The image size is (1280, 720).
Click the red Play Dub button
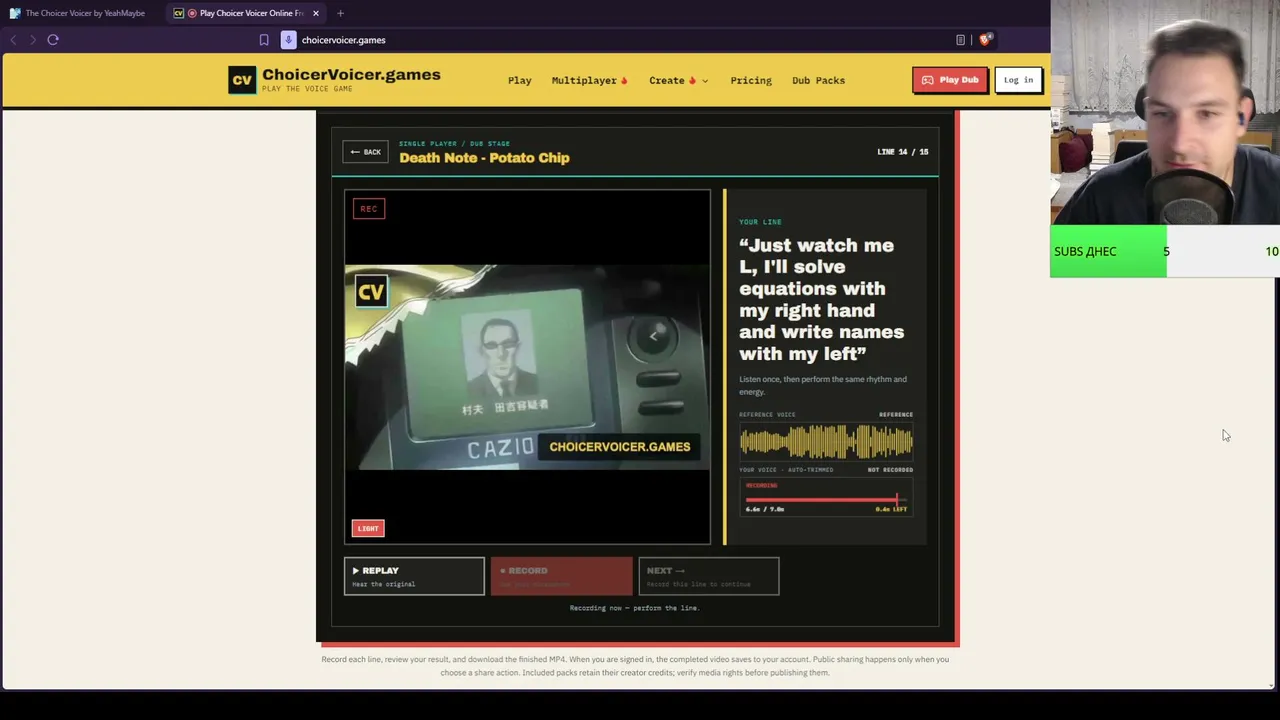pos(950,80)
